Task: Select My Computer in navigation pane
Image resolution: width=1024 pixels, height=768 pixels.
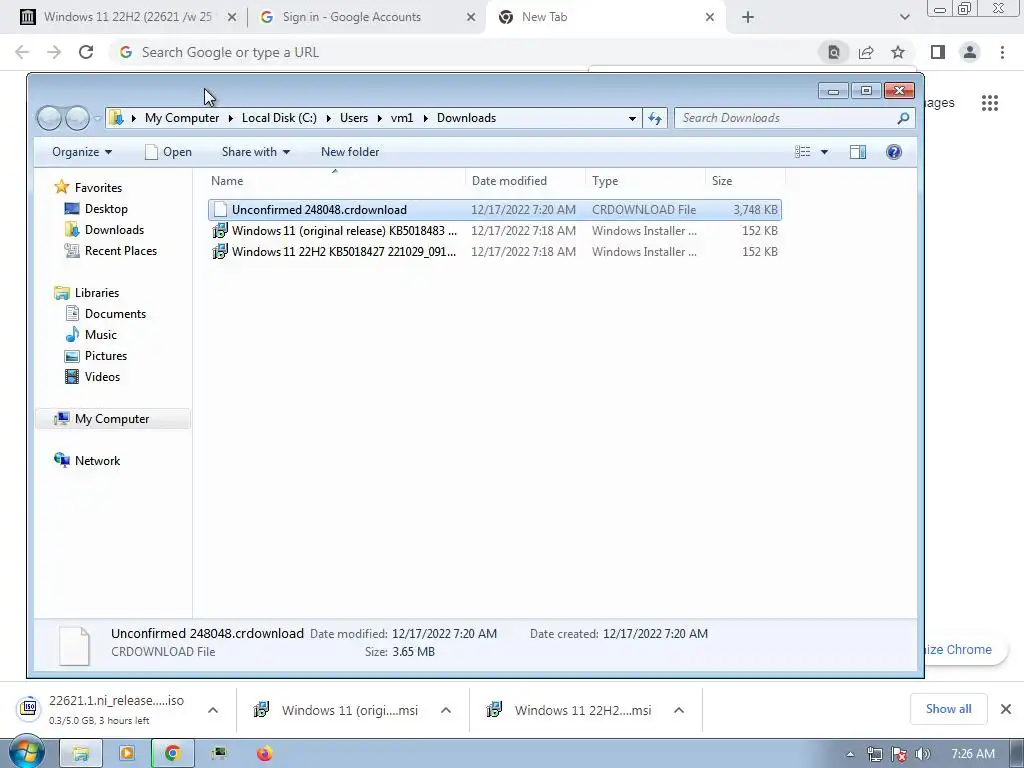Action: tap(112, 419)
